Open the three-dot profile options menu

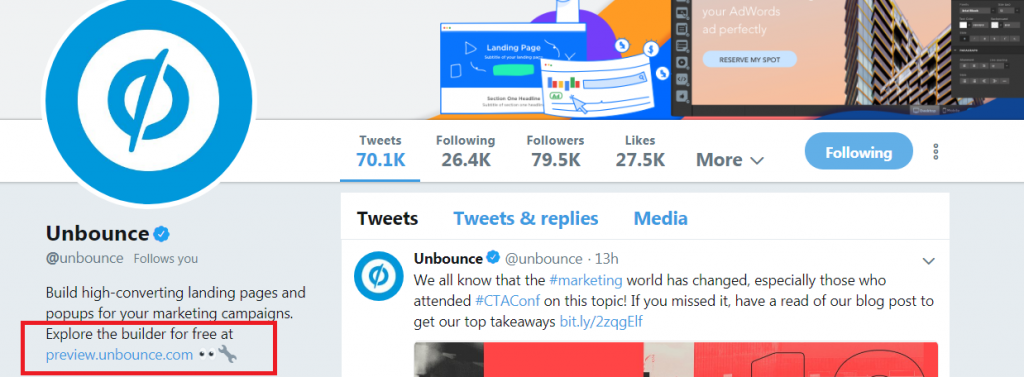tap(936, 152)
